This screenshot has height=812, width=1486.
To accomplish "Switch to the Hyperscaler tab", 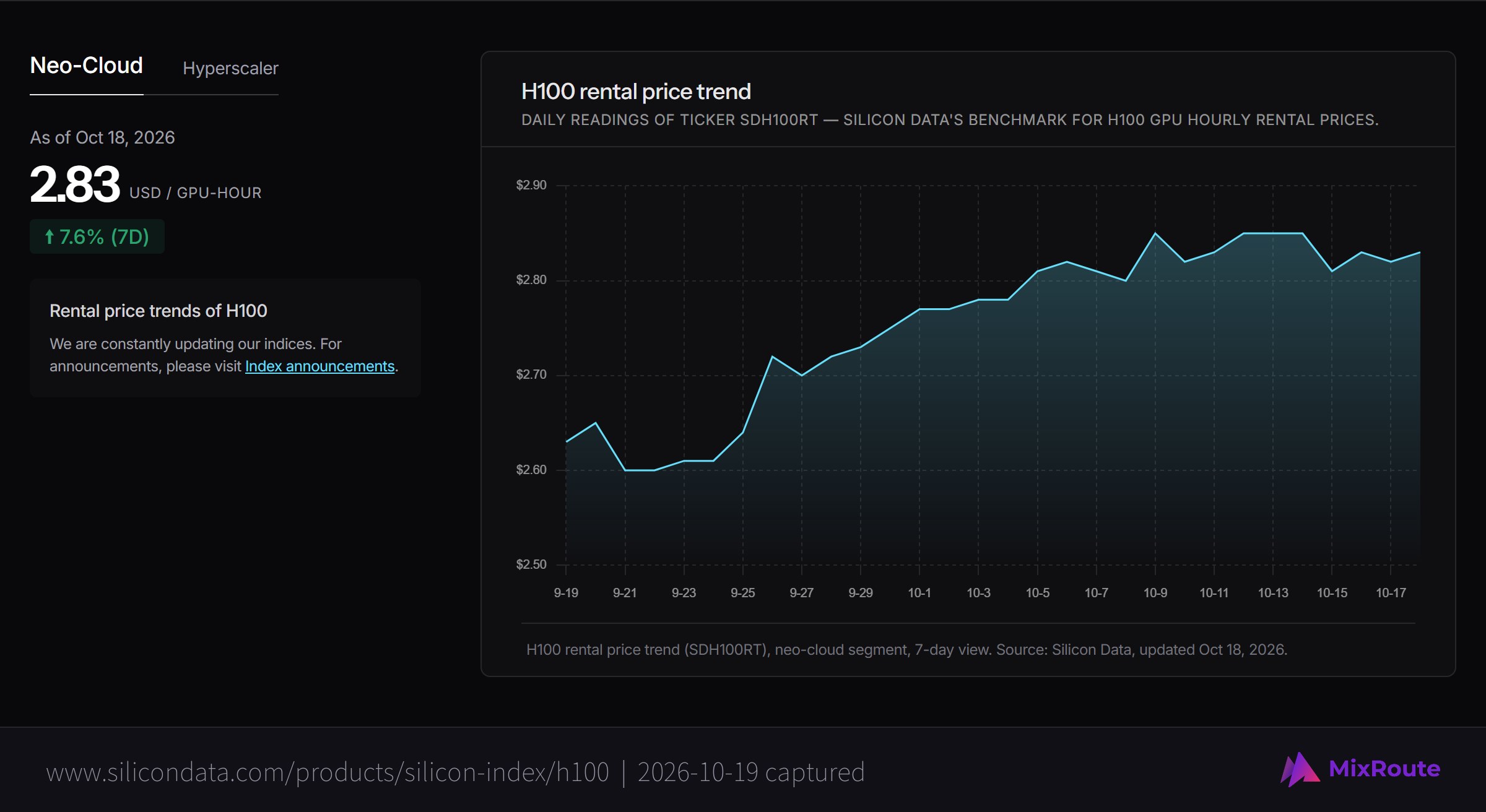I will click(230, 68).
